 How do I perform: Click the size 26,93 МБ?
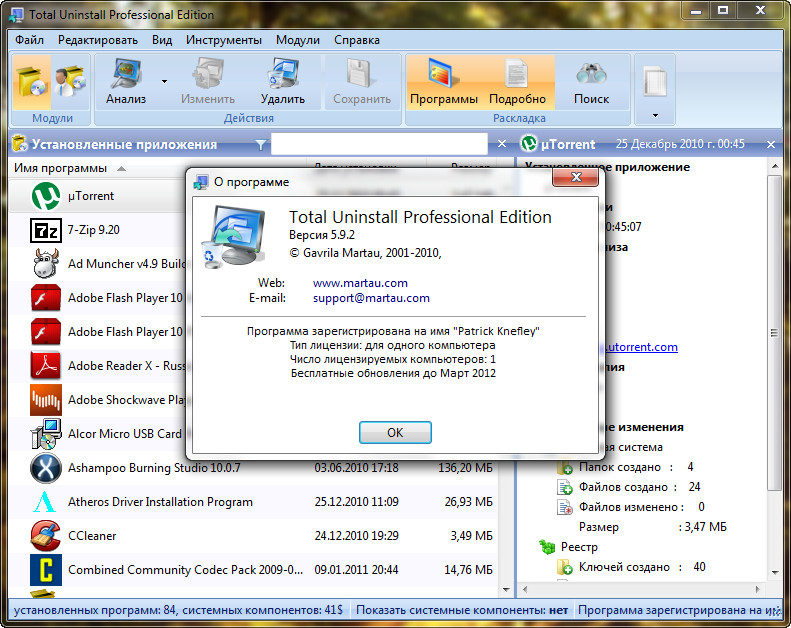(x=468, y=502)
